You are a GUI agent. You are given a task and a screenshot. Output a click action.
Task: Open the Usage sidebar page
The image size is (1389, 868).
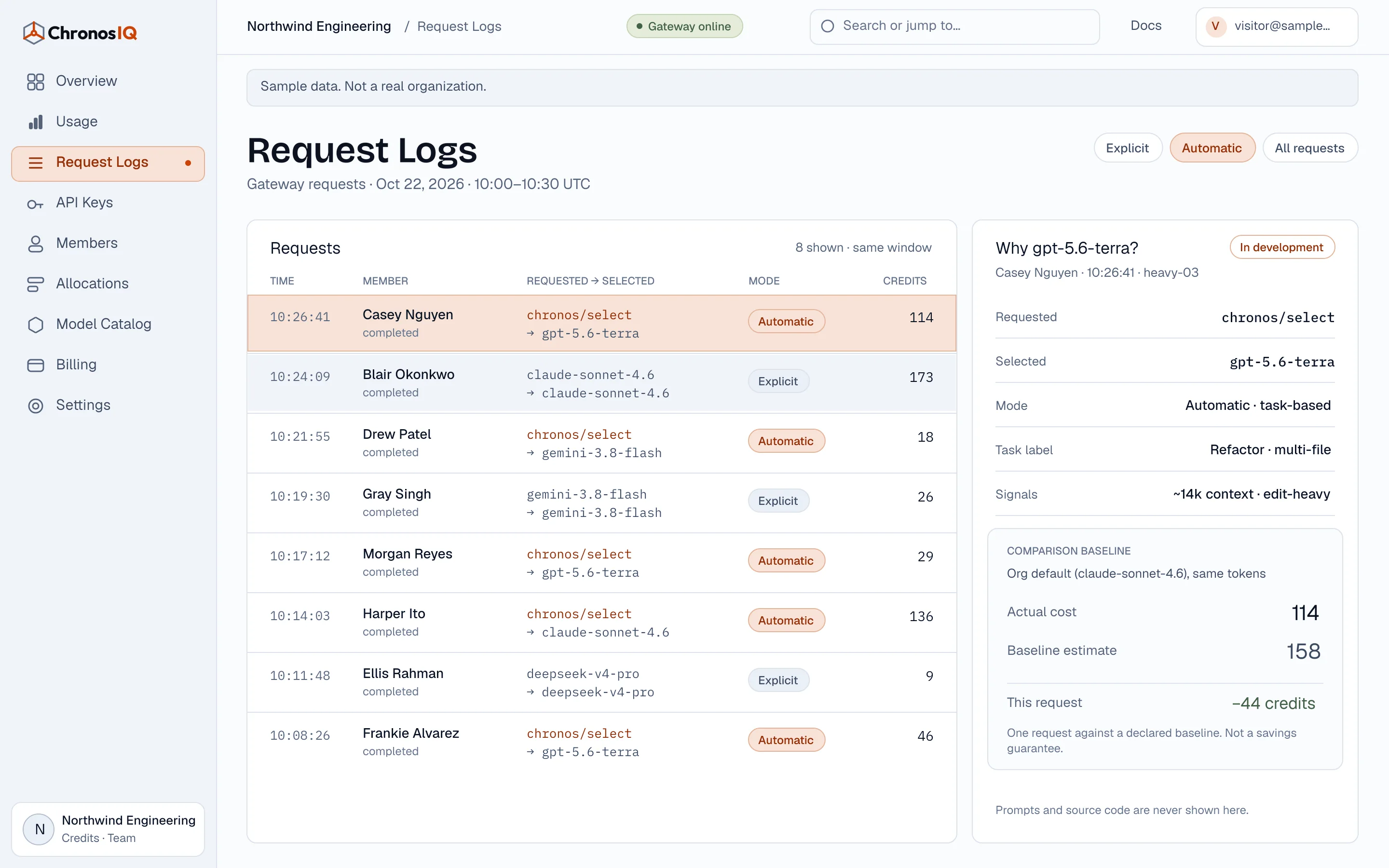pyautogui.click(x=108, y=122)
